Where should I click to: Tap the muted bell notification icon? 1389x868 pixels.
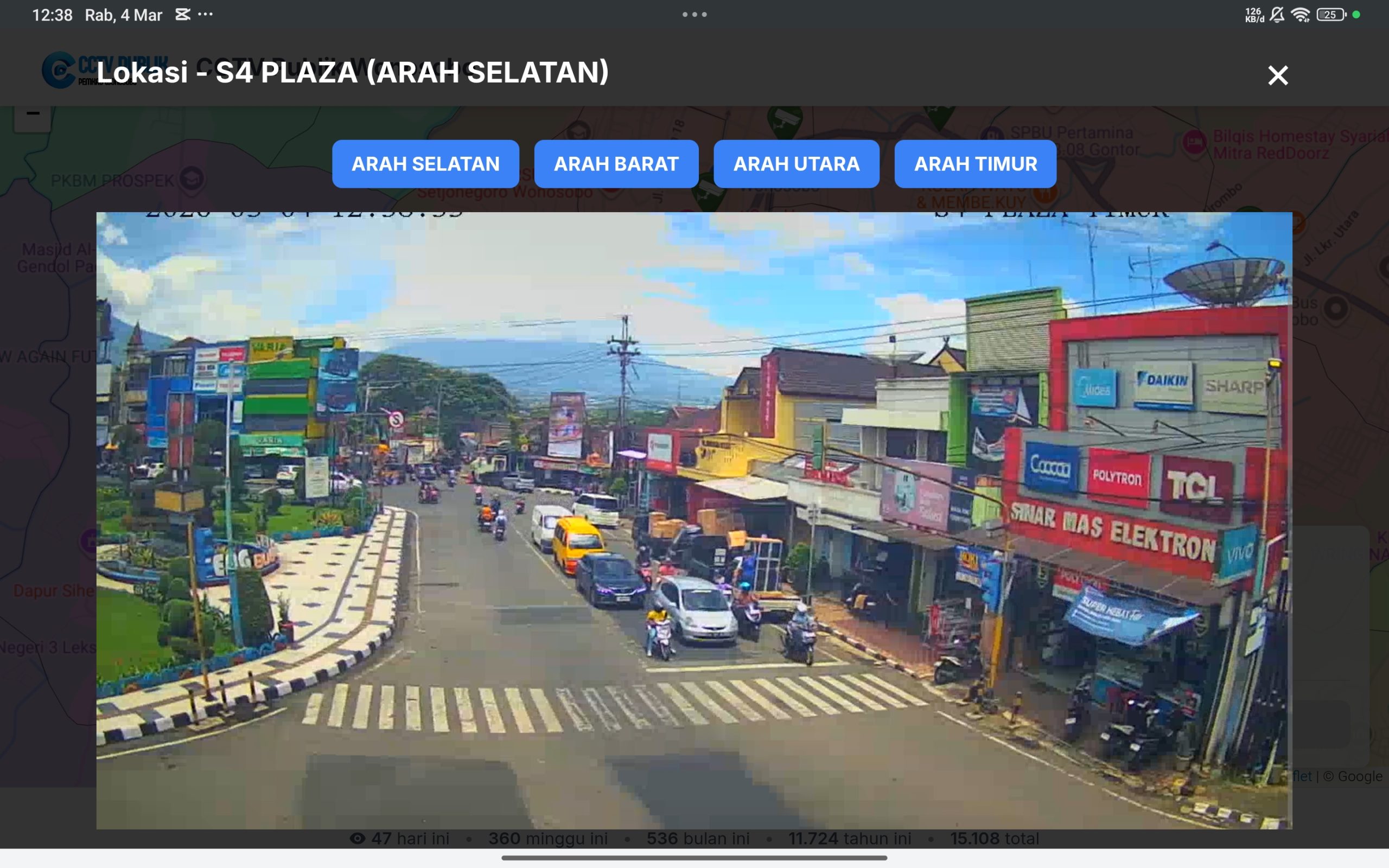1277,15
